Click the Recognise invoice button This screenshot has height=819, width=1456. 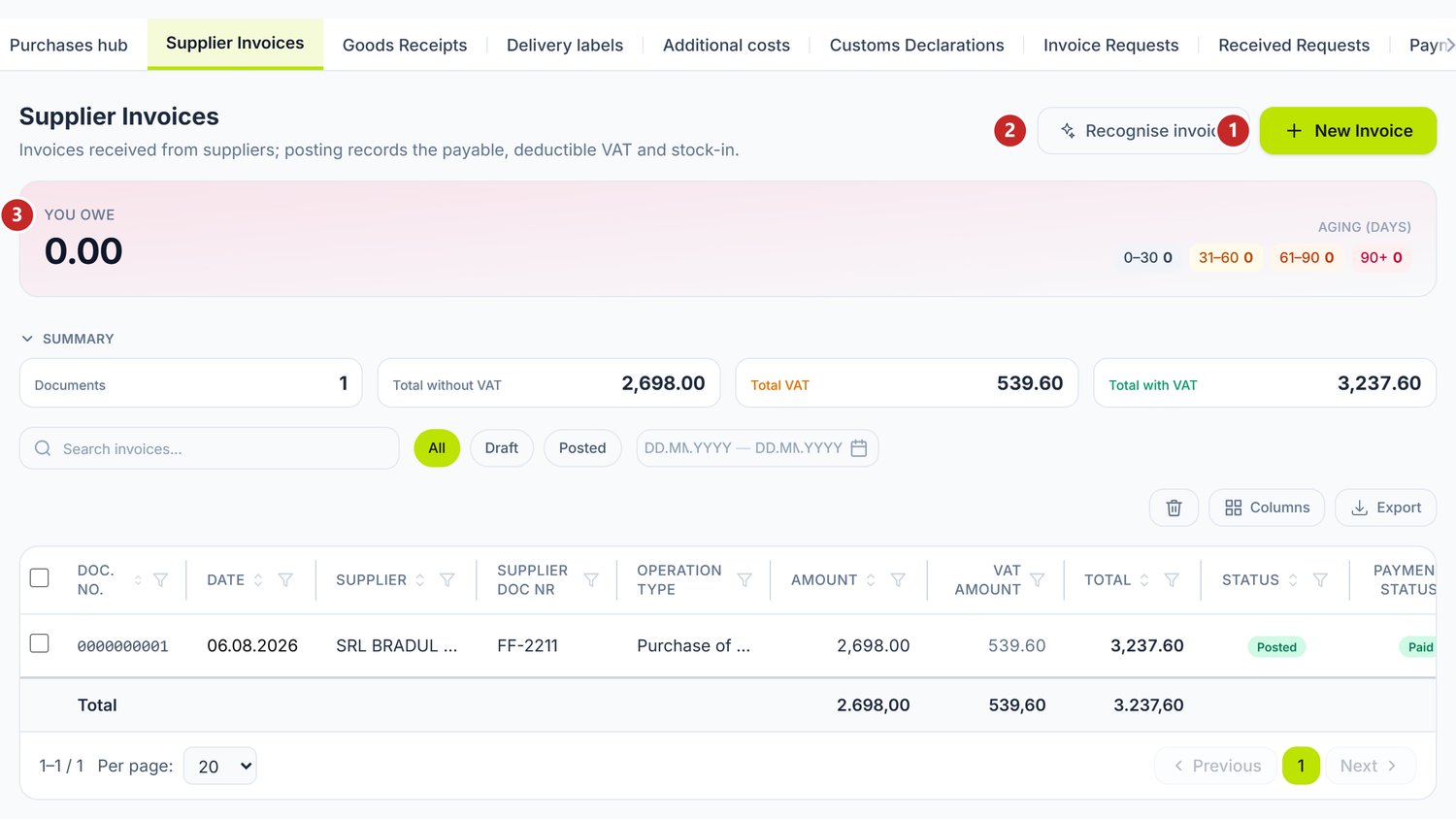coord(1143,131)
